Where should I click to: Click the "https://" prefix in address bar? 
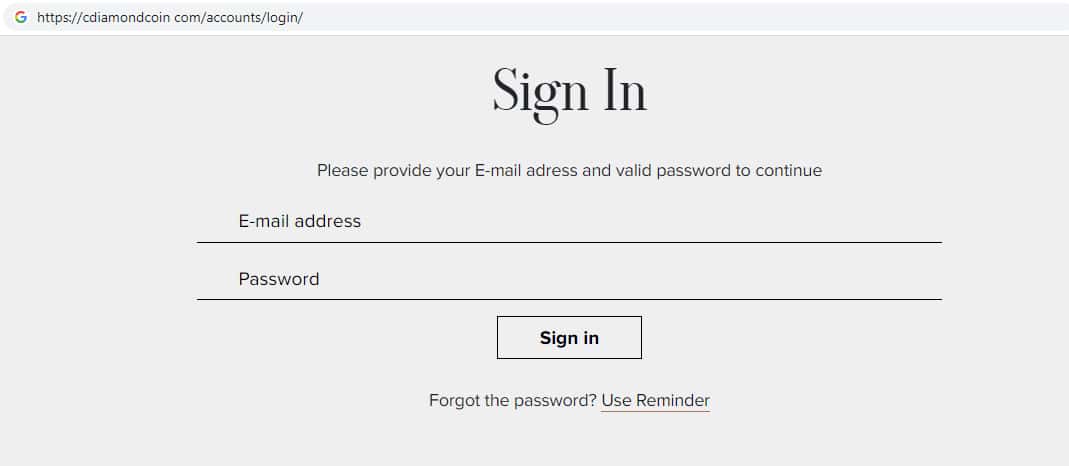tap(58, 18)
